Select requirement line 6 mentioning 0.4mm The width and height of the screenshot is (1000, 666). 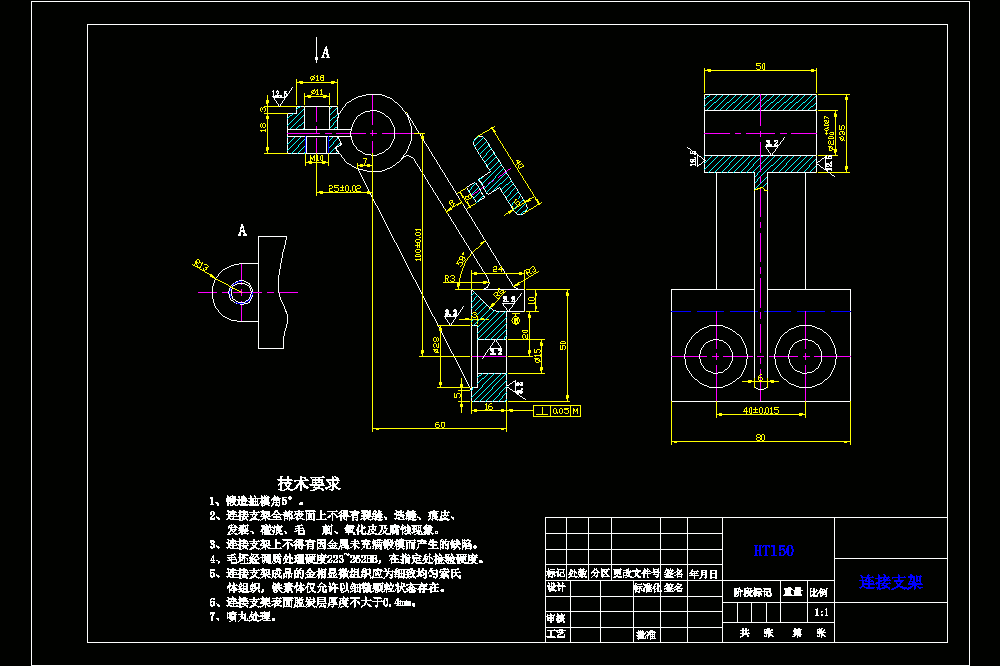coord(313,602)
